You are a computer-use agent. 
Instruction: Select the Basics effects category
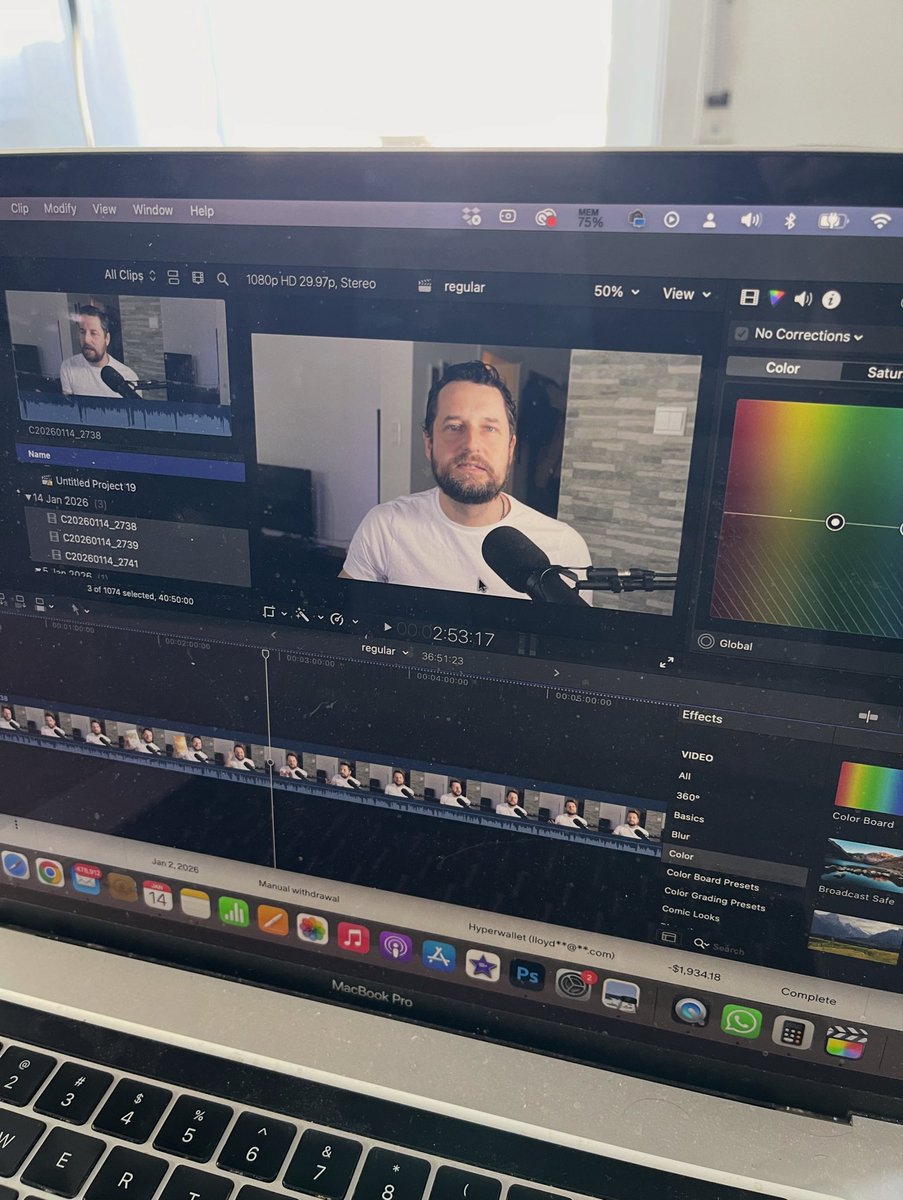688,817
